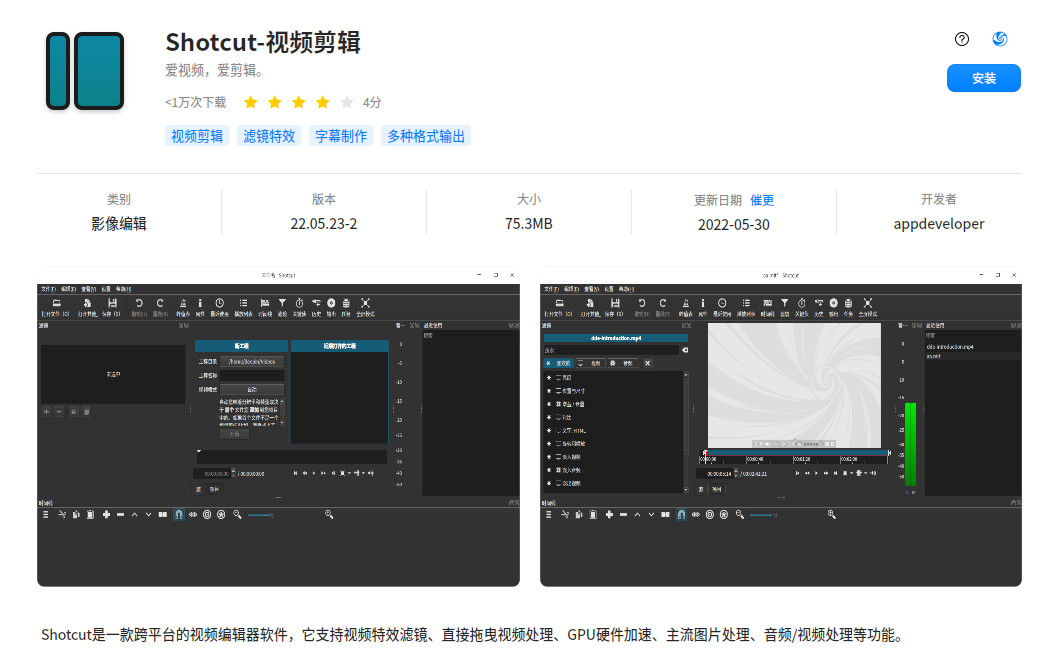Click the 更新日期 label
The width and height of the screenshot is (1039, 653).
click(x=718, y=200)
